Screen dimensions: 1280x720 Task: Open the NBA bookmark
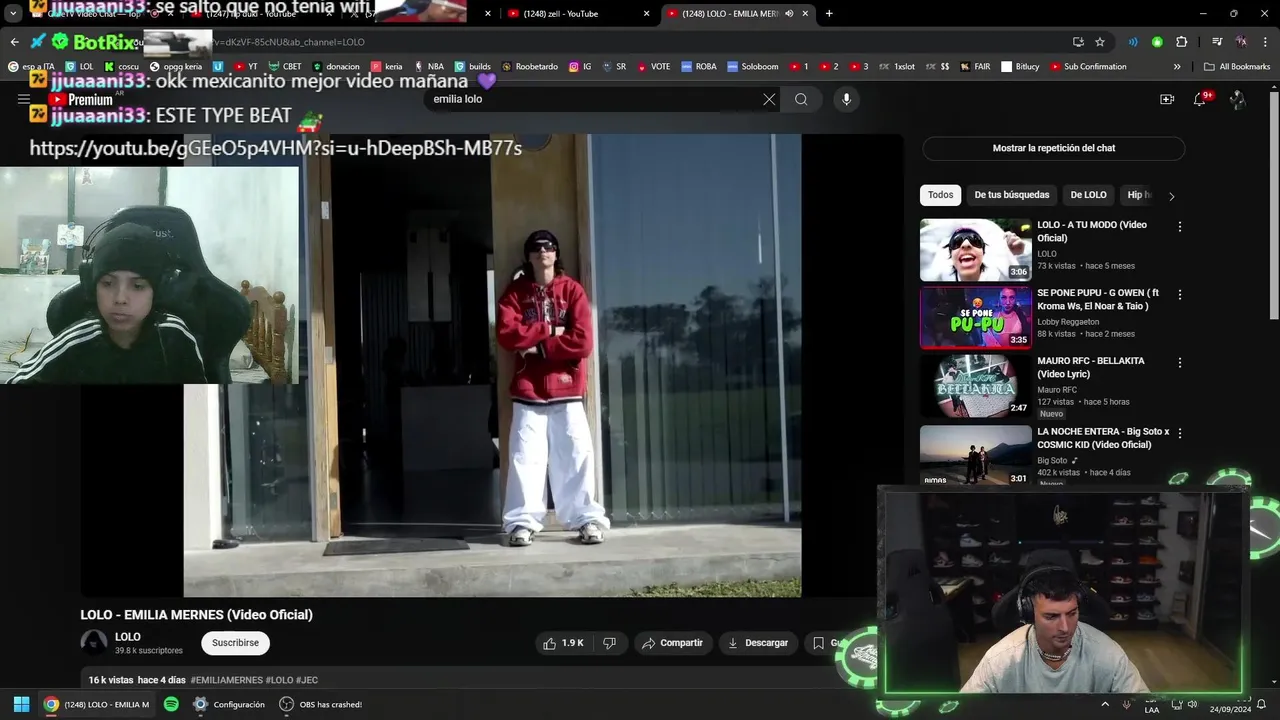coord(429,67)
